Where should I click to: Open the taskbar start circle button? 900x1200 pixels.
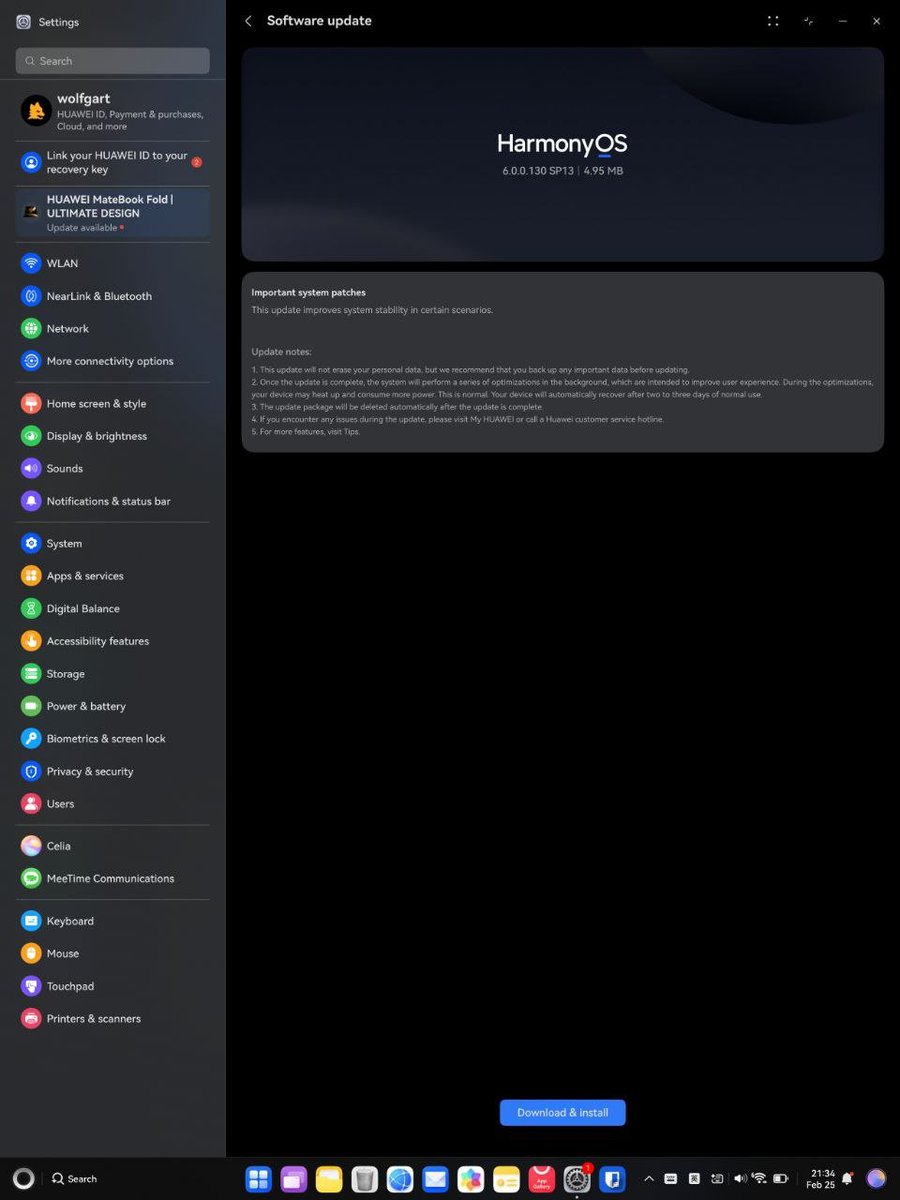pos(25,1178)
